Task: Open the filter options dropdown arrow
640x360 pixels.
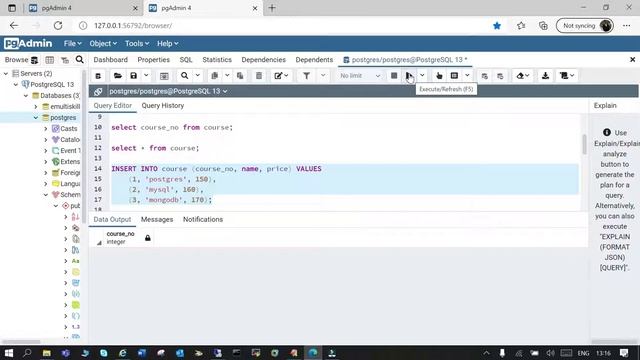Action: coord(323,76)
